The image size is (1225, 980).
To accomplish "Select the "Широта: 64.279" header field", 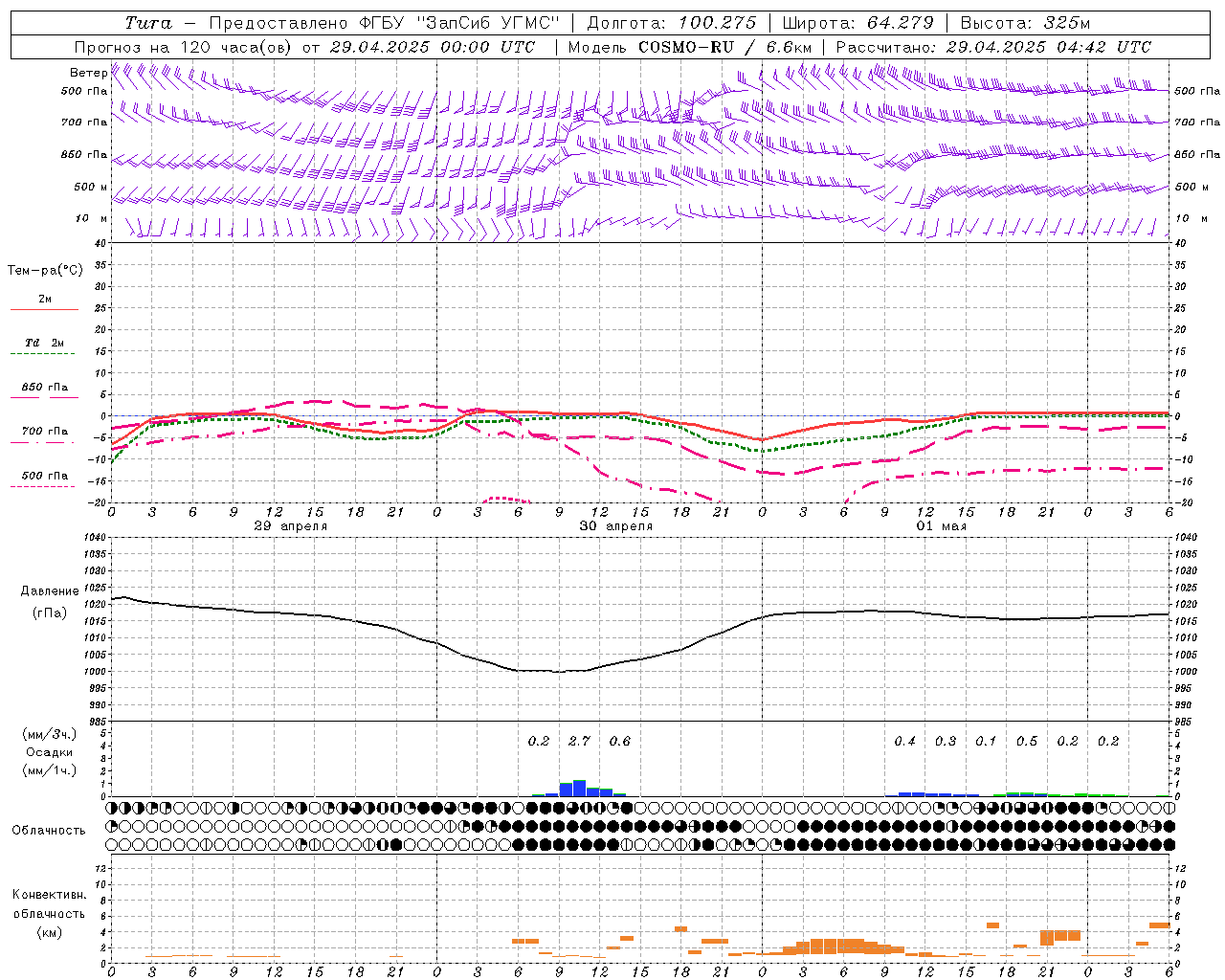I will pos(857,23).
